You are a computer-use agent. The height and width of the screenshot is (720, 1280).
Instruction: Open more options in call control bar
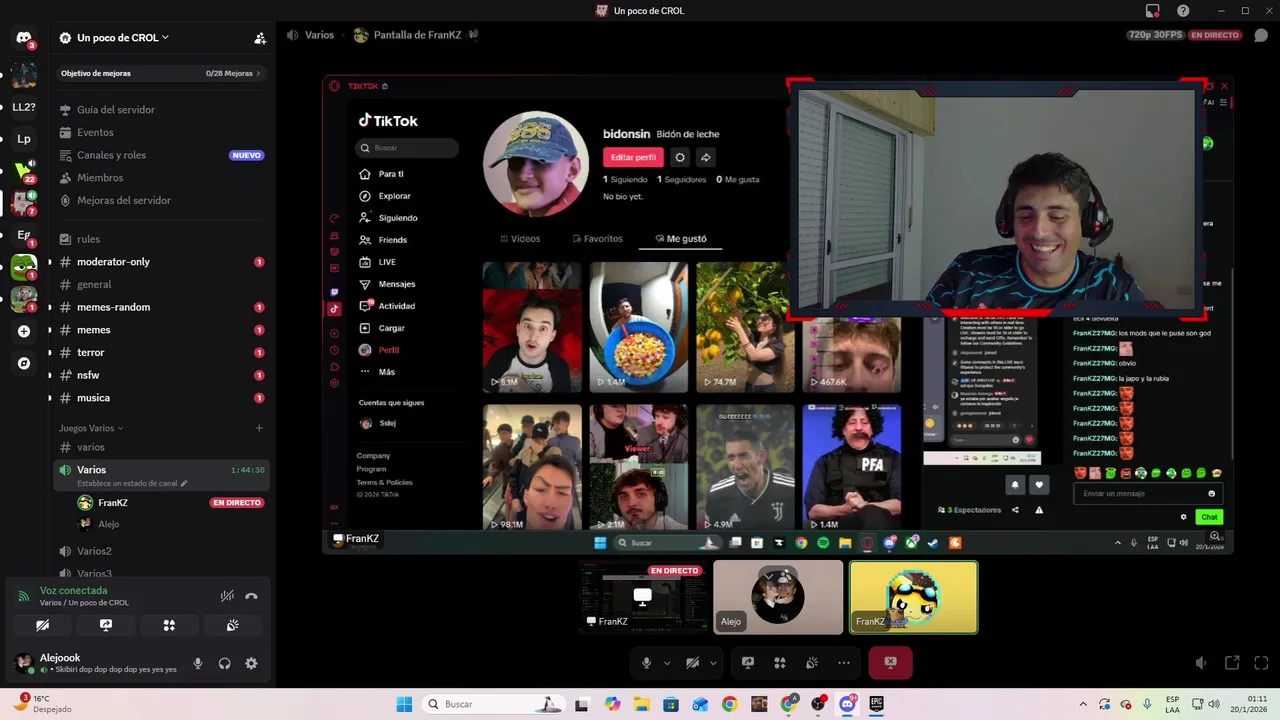(844, 662)
